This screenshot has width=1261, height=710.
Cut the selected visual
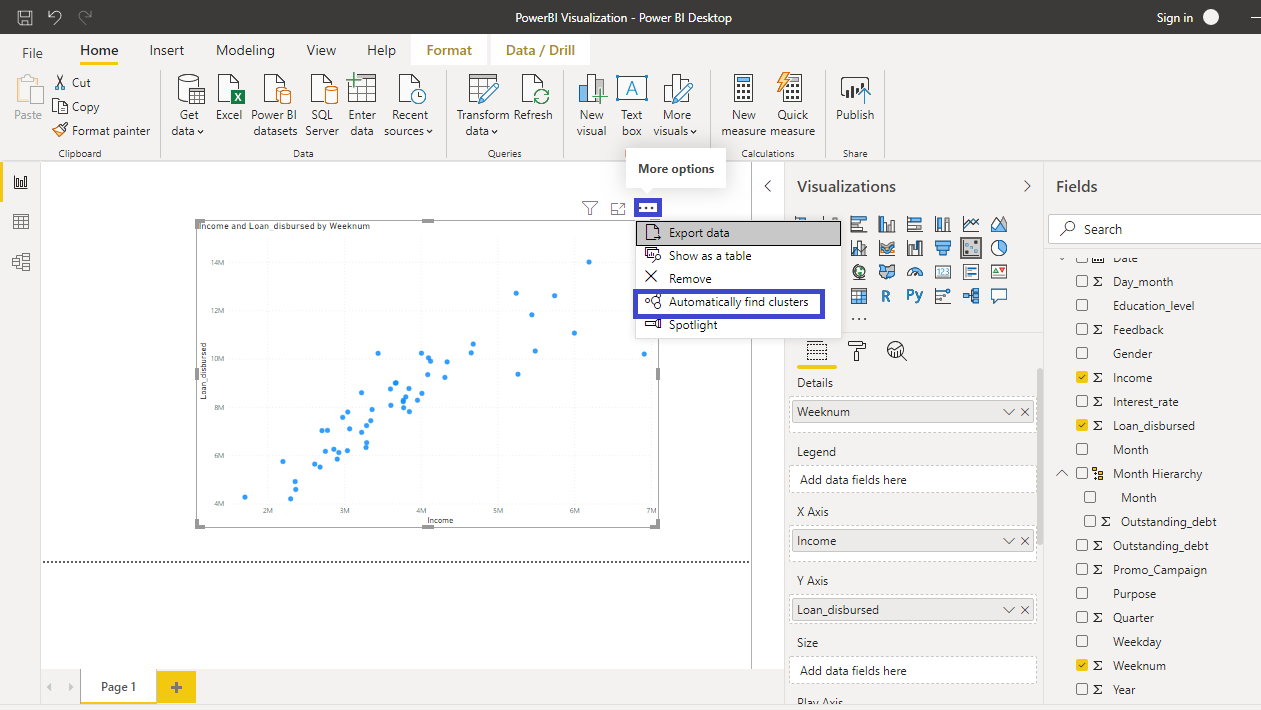coord(72,83)
